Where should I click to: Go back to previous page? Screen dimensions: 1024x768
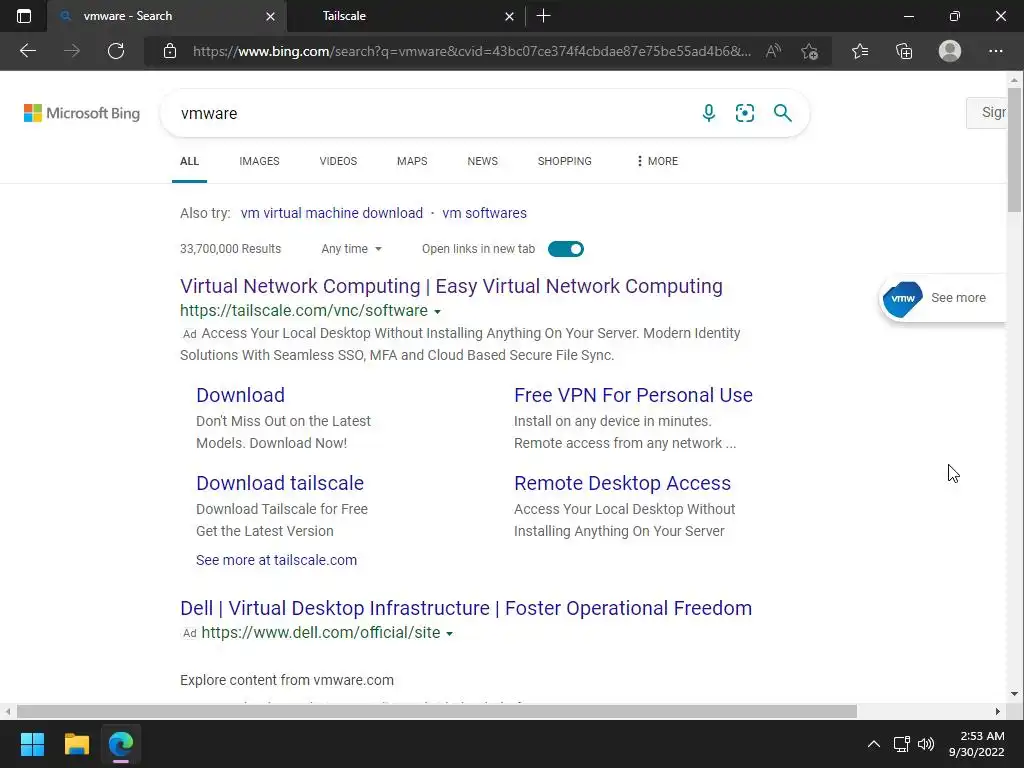tap(27, 51)
